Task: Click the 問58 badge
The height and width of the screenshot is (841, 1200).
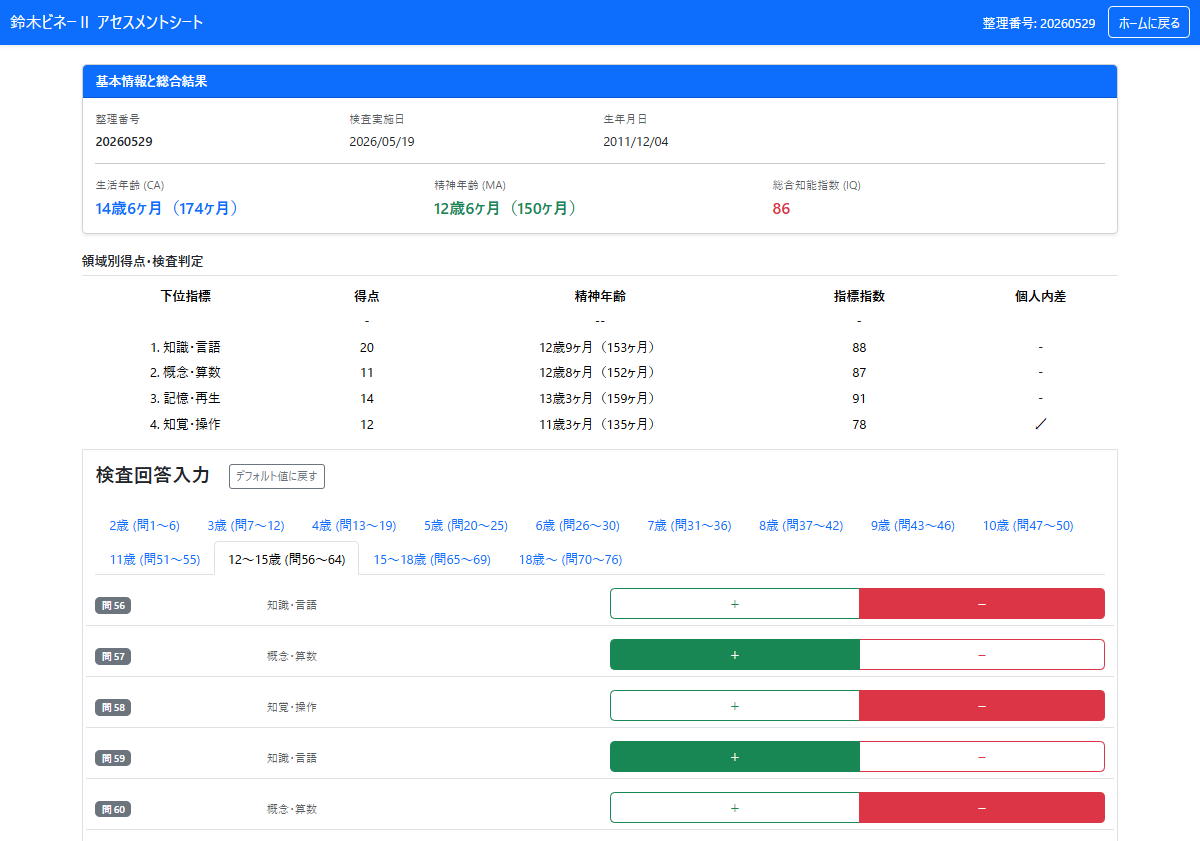Action: pos(113,707)
